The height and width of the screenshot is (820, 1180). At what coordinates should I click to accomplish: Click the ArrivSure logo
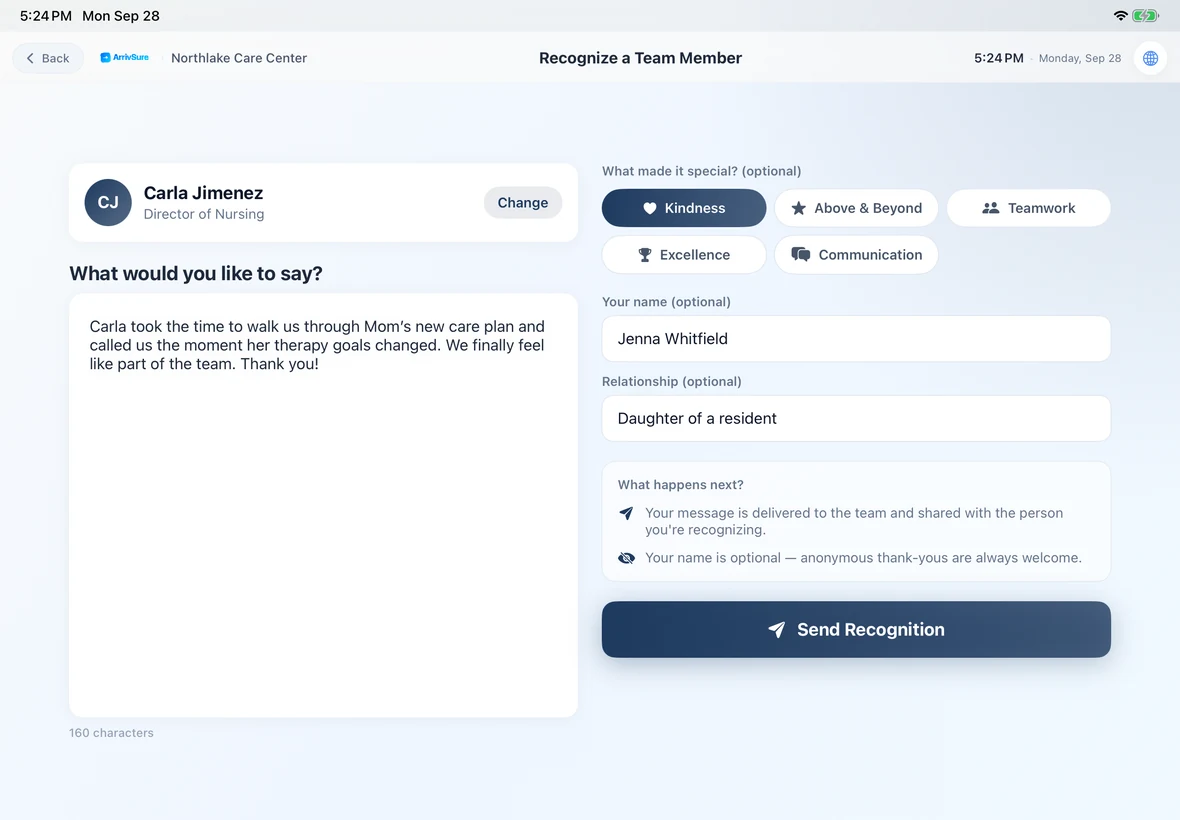pyautogui.click(x=124, y=57)
